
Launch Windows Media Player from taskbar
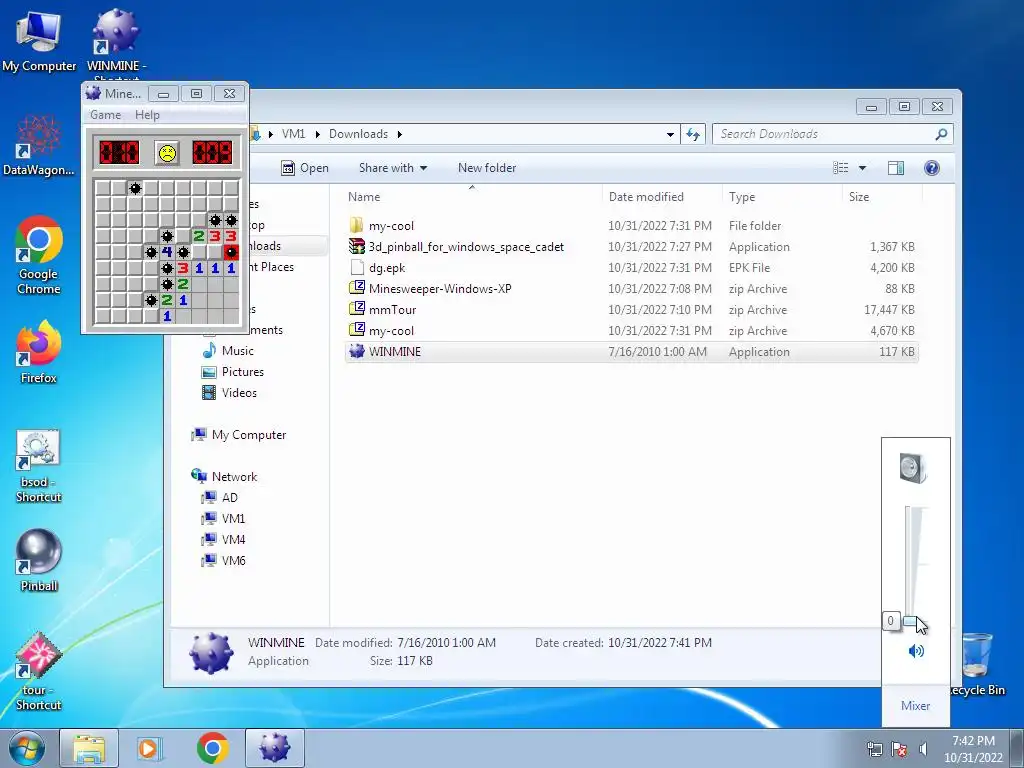[x=148, y=748]
